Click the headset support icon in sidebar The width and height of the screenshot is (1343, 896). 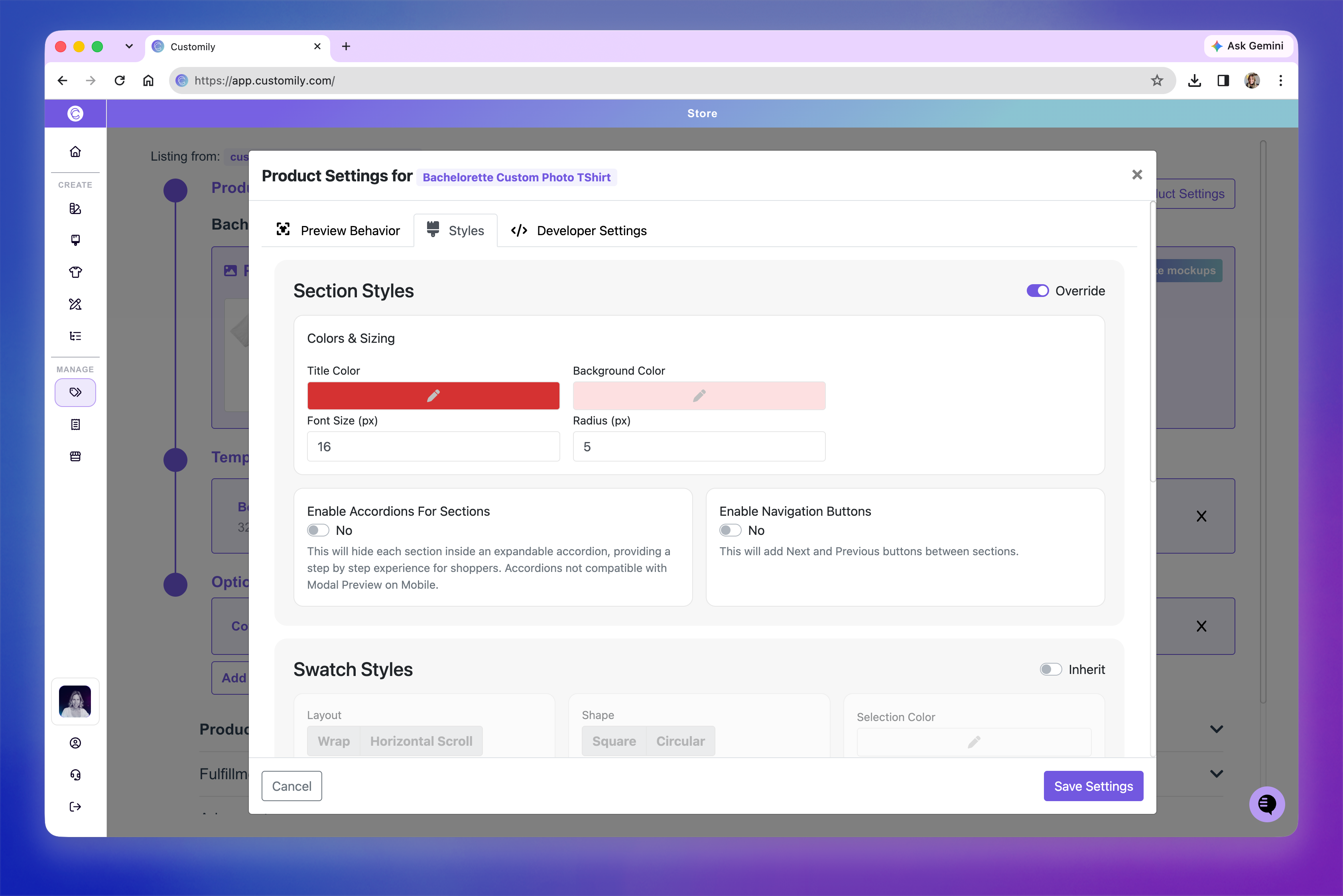pyautogui.click(x=75, y=775)
